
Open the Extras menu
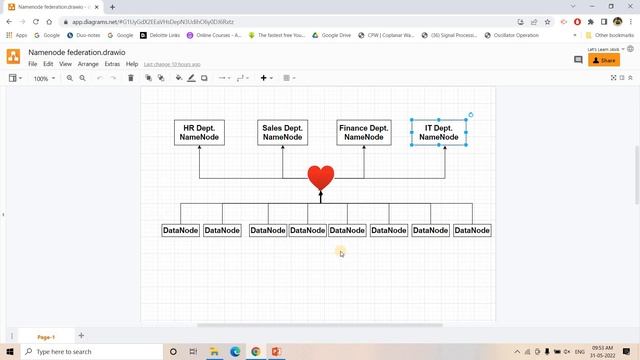click(112, 64)
